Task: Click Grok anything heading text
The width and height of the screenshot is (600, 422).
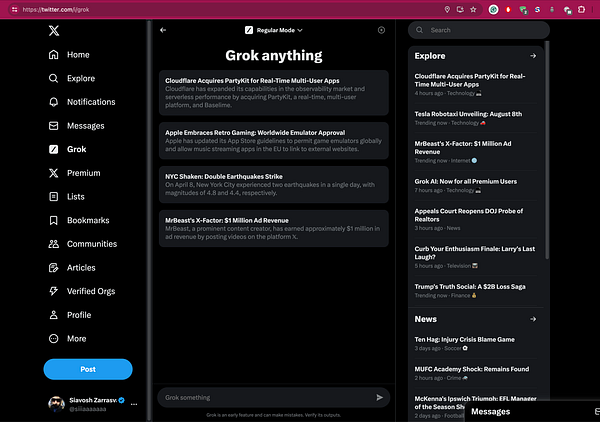Action: click(x=274, y=56)
